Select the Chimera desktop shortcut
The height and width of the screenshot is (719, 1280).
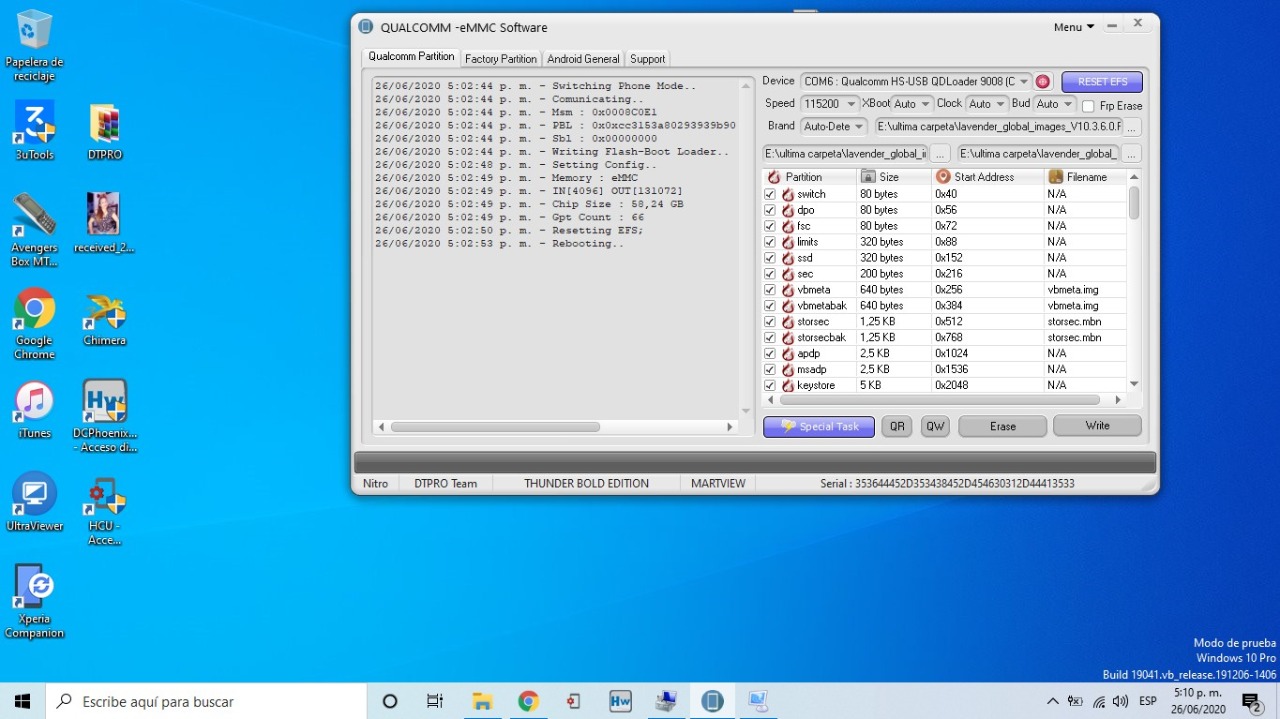click(x=104, y=318)
